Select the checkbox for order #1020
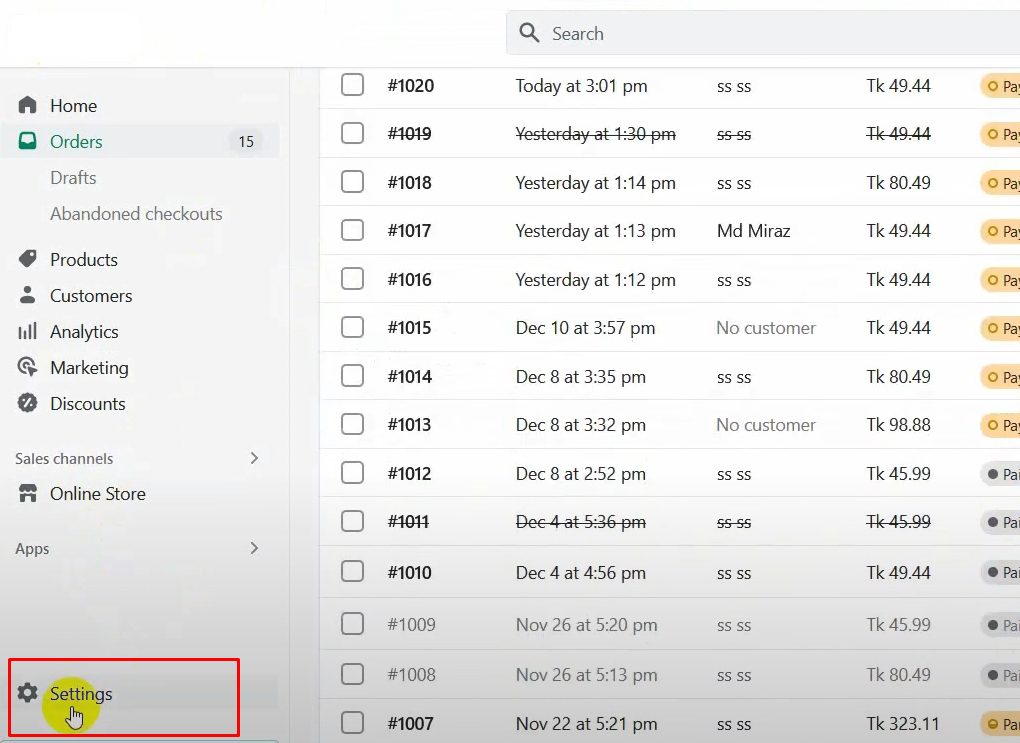 point(352,85)
